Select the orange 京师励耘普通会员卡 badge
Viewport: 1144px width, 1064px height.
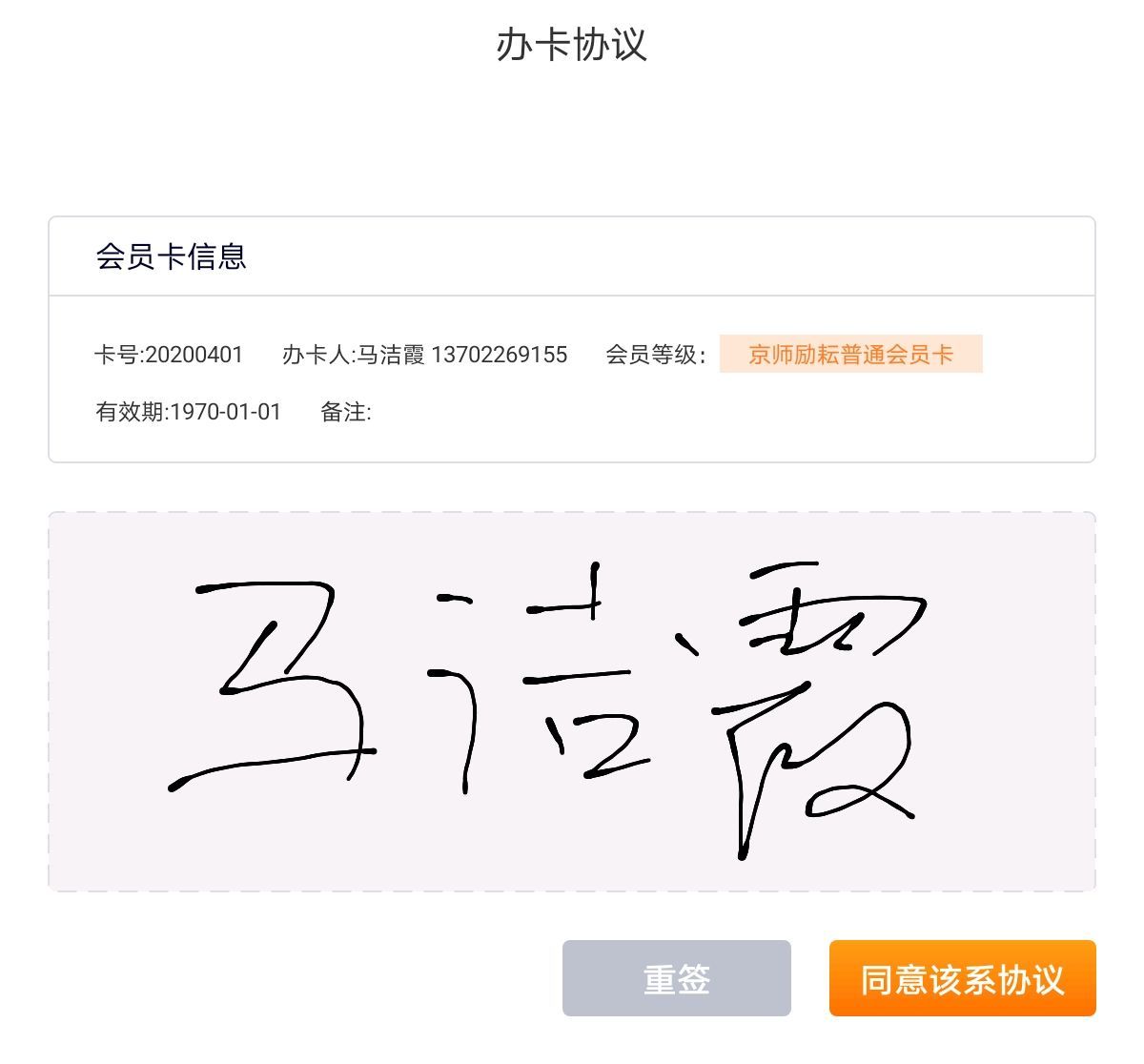pyautogui.click(x=850, y=354)
